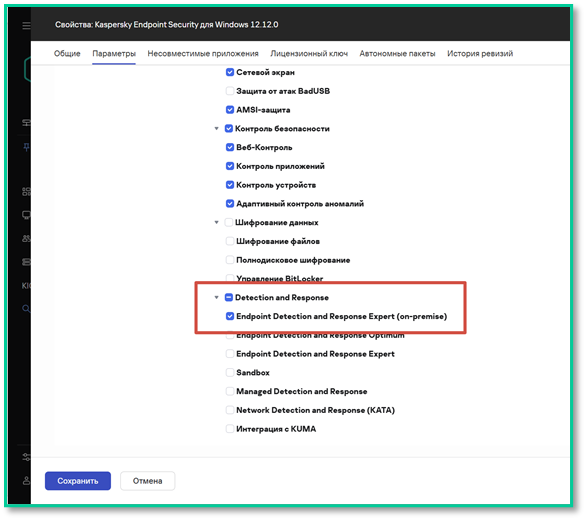586x520 pixels.
Task: Open the hamburger menu in the sidebar
Action: point(26,25)
